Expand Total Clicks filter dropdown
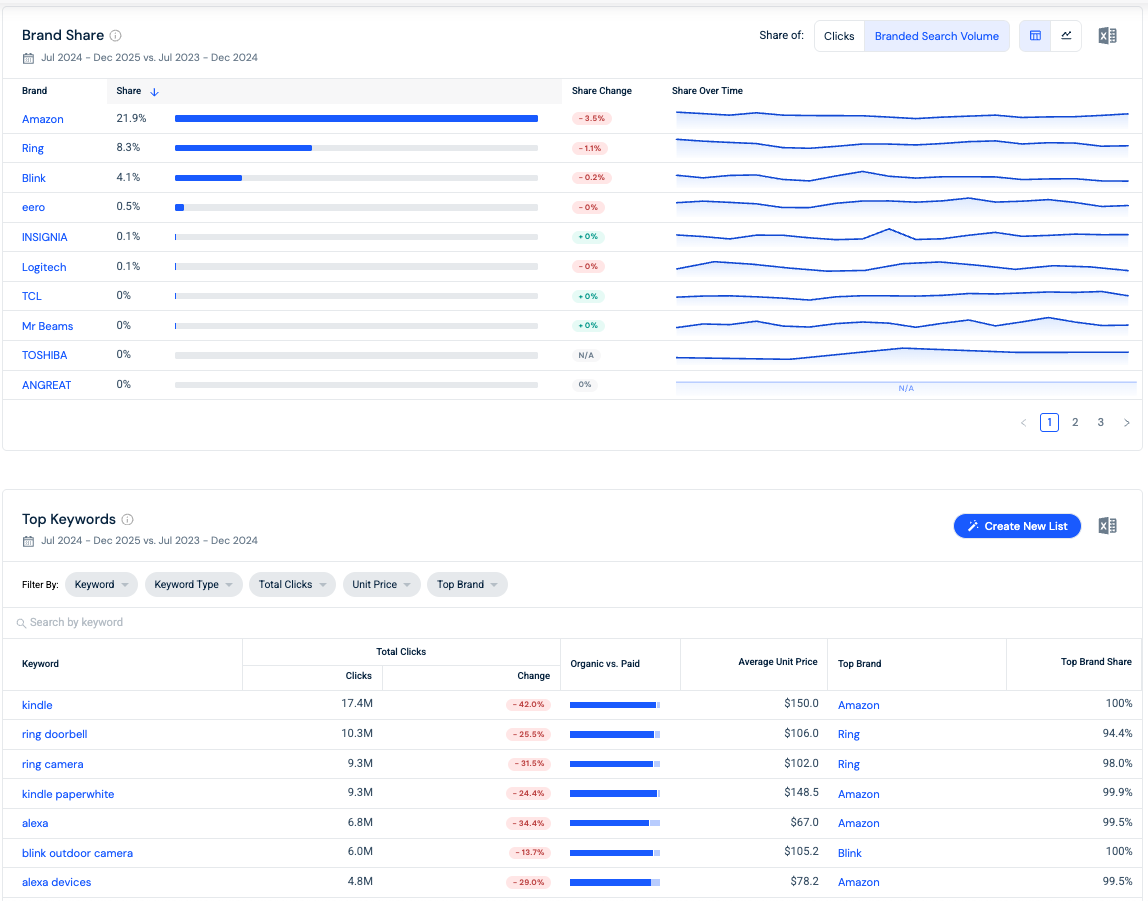1148x901 pixels. pos(292,584)
